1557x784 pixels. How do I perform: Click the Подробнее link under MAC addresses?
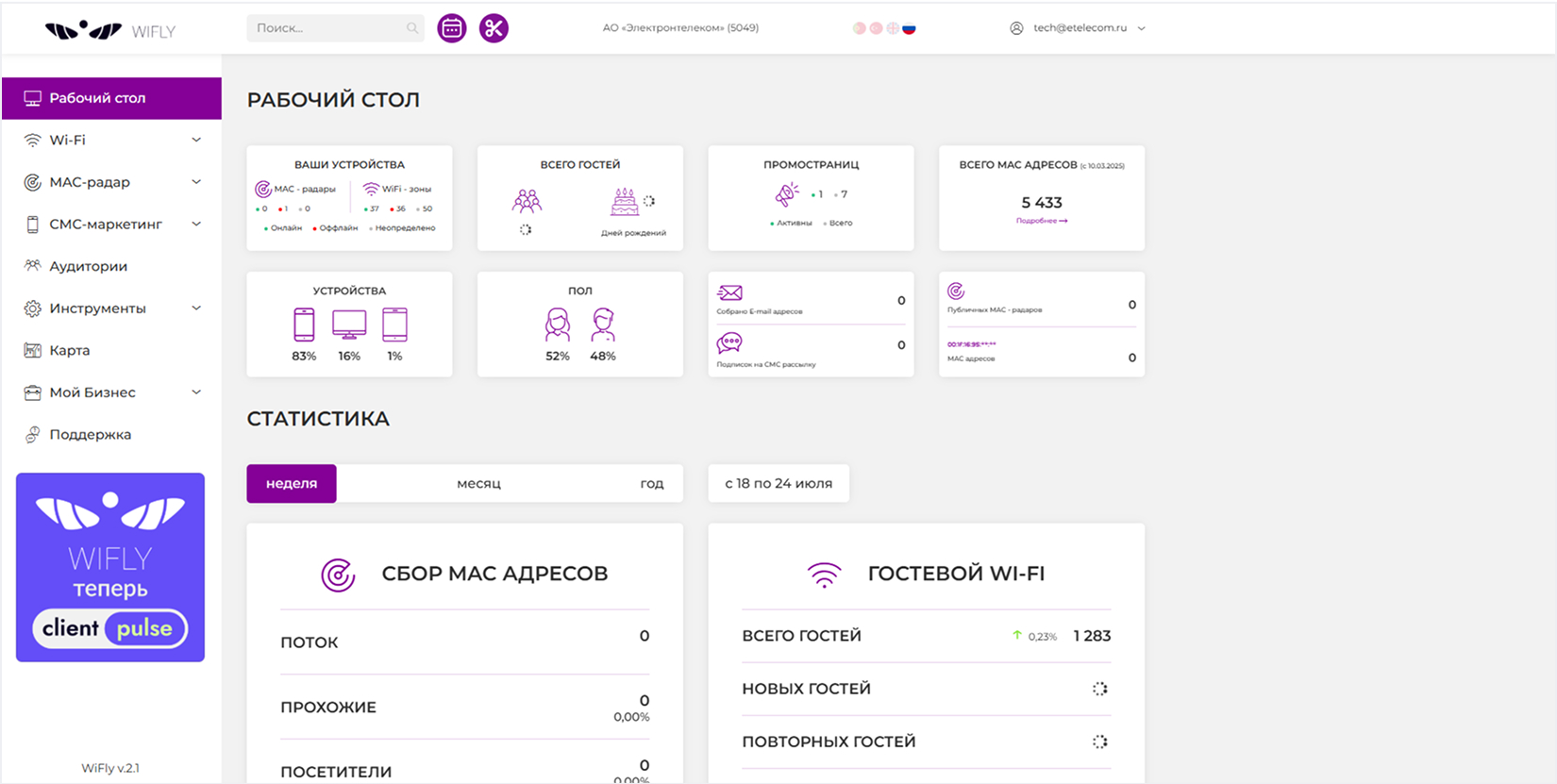1041,221
